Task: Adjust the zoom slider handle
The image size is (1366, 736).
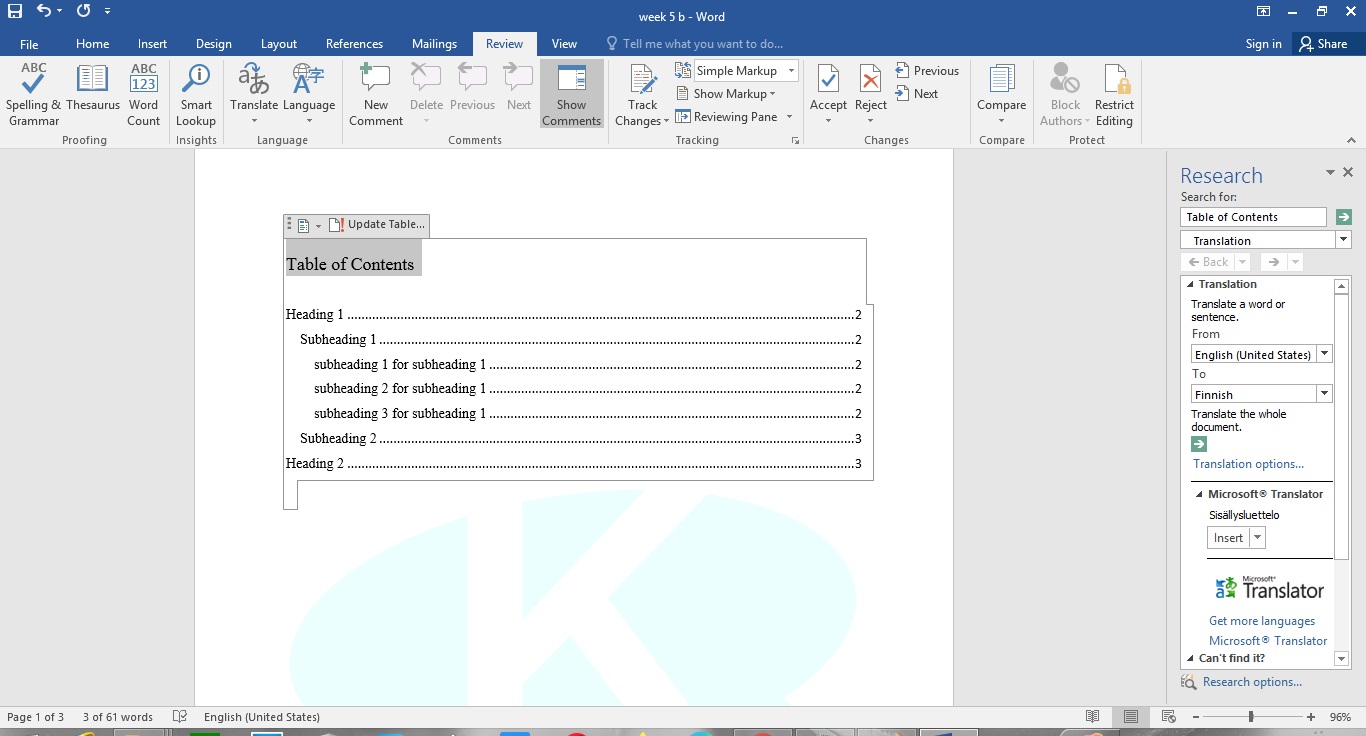Action: coord(1251,717)
